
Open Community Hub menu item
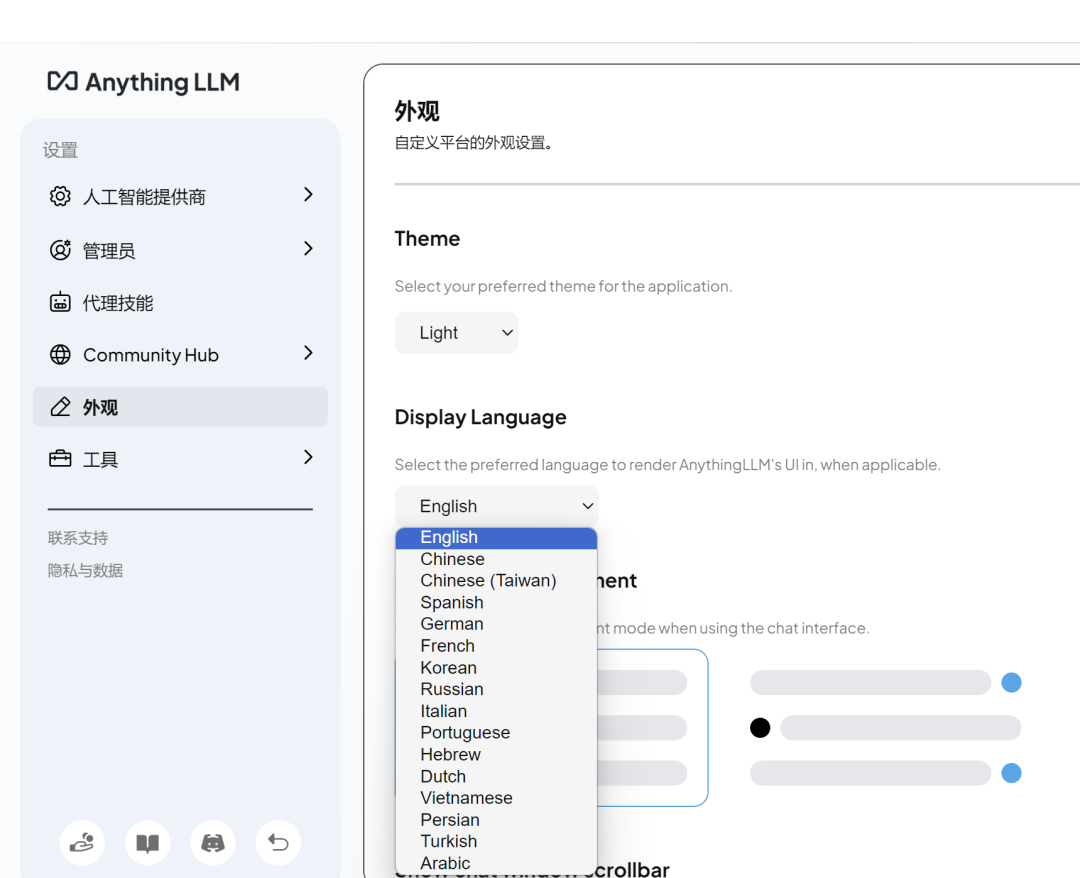click(x=180, y=355)
